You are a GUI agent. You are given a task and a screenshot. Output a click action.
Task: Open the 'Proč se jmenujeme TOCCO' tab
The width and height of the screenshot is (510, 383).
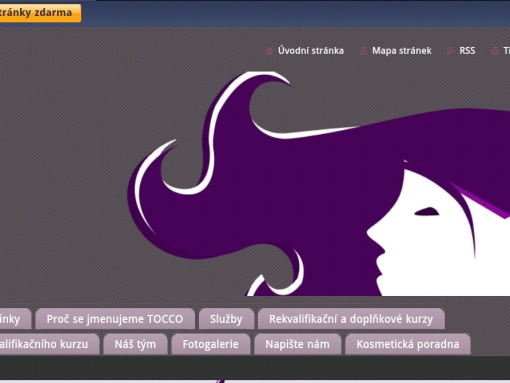(x=115, y=319)
